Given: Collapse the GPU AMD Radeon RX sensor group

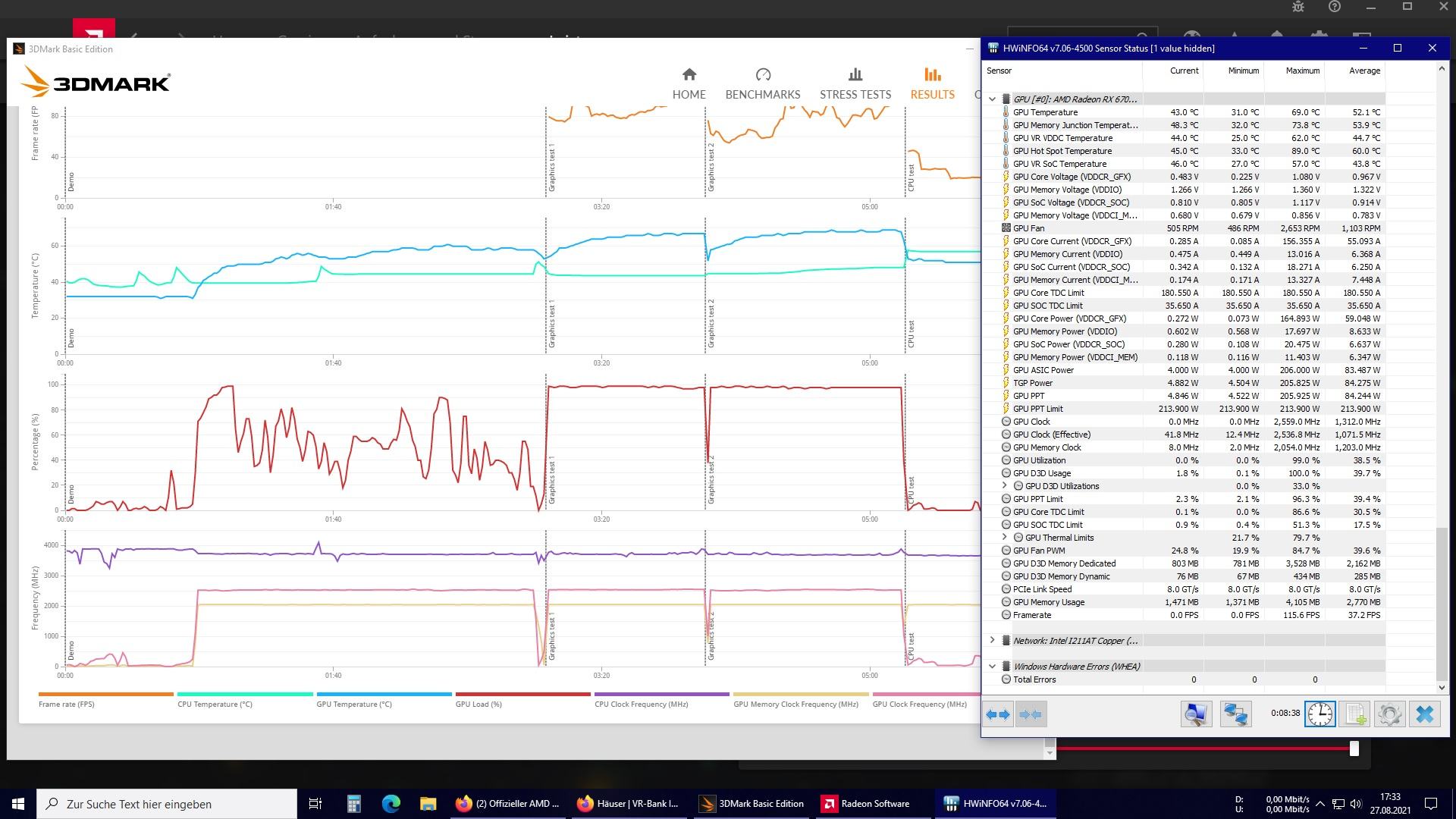Looking at the screenshot, I should click(x=992, y=99).
